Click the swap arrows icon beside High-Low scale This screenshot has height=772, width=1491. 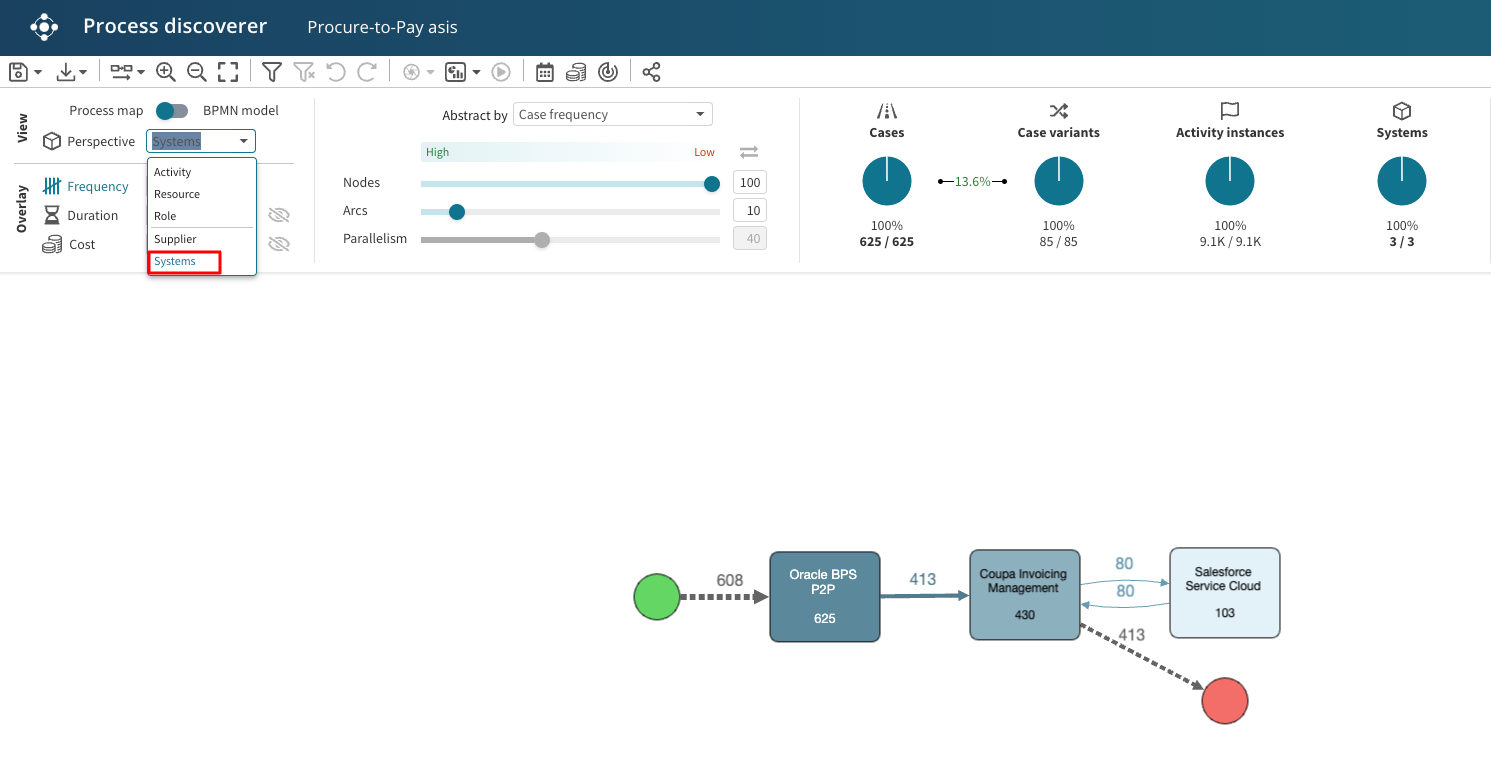tap(749, 152)
